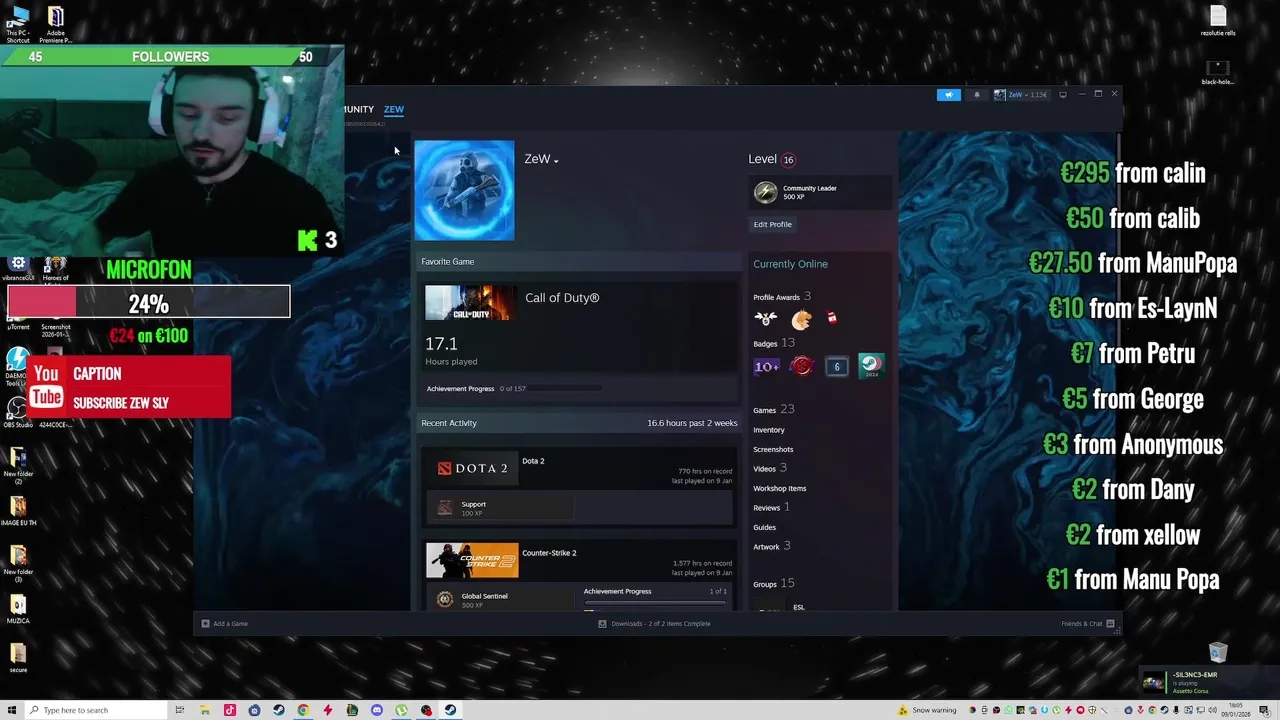Screen dimensions: 1280x720
Task: Click Call of Duty achievement progress bar
Action: 564,388
